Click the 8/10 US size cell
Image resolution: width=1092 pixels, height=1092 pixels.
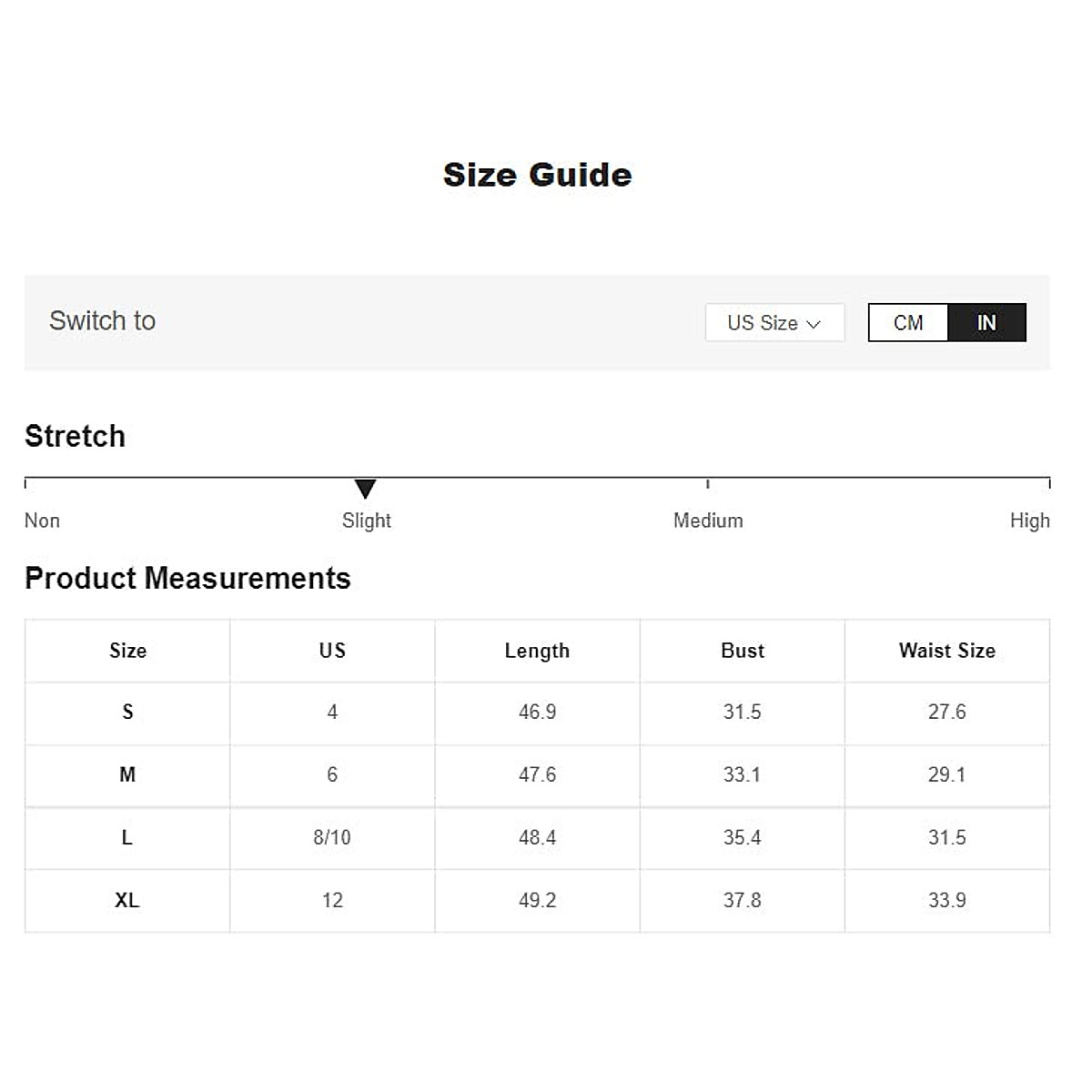pos(332,837)
